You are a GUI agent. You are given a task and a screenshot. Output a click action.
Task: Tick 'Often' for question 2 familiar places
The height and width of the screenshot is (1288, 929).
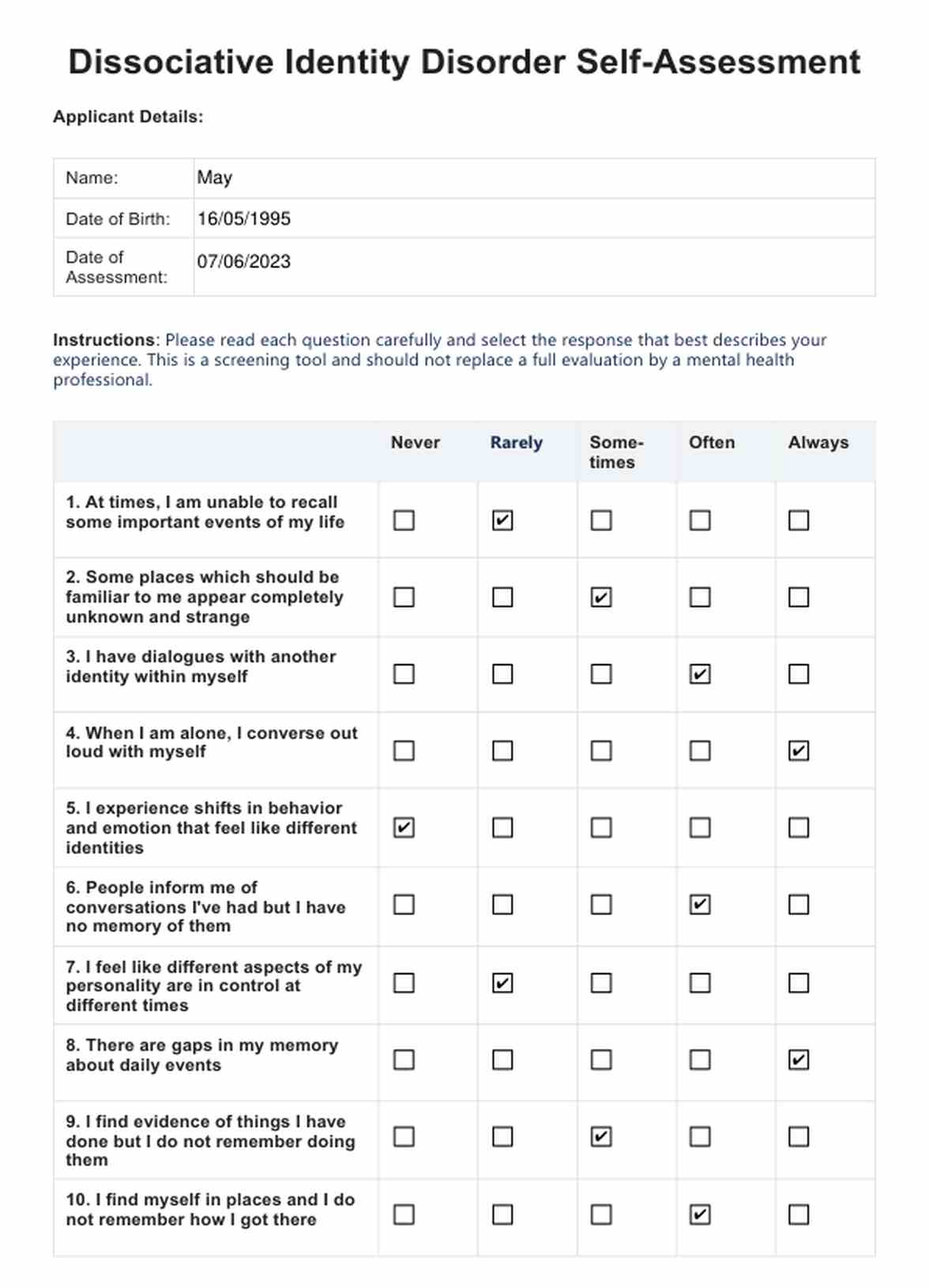700,597
